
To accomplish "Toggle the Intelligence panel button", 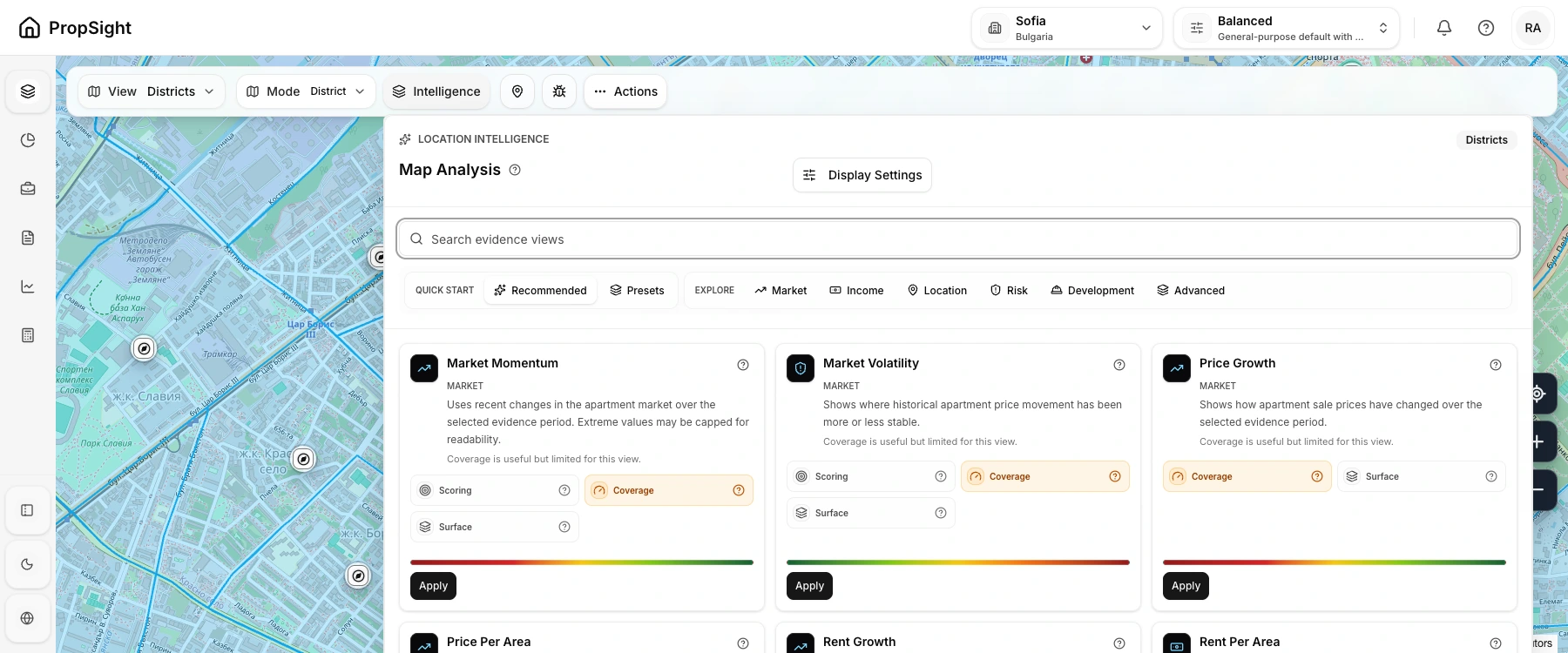I will [436, 91].
